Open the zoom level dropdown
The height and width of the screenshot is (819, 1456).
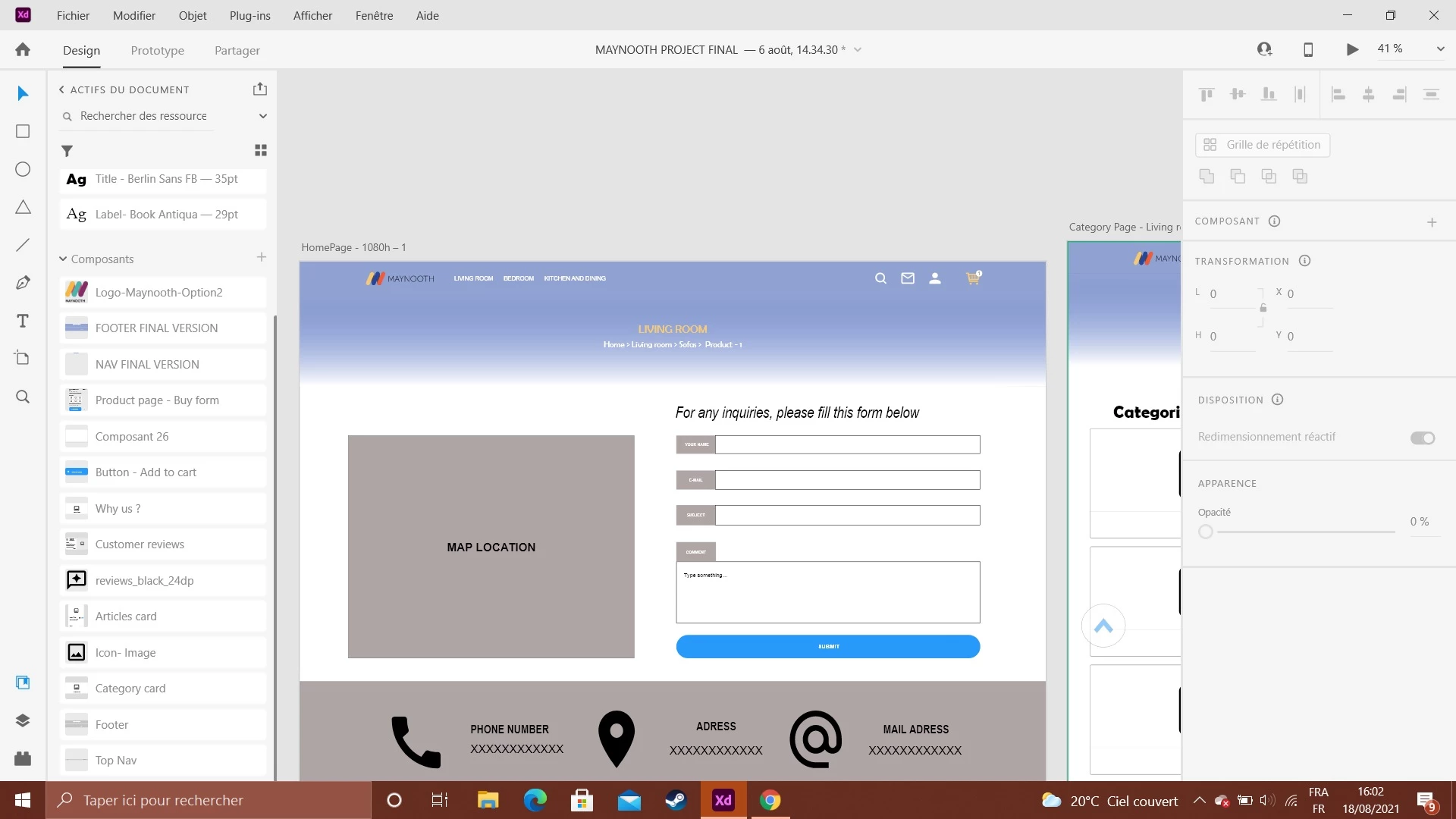pos(1440,49)
